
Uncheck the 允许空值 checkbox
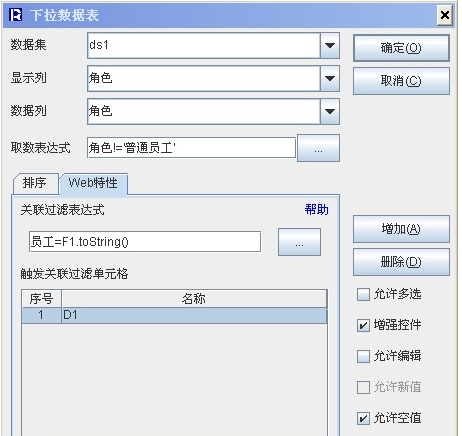[x=363, y=418]
